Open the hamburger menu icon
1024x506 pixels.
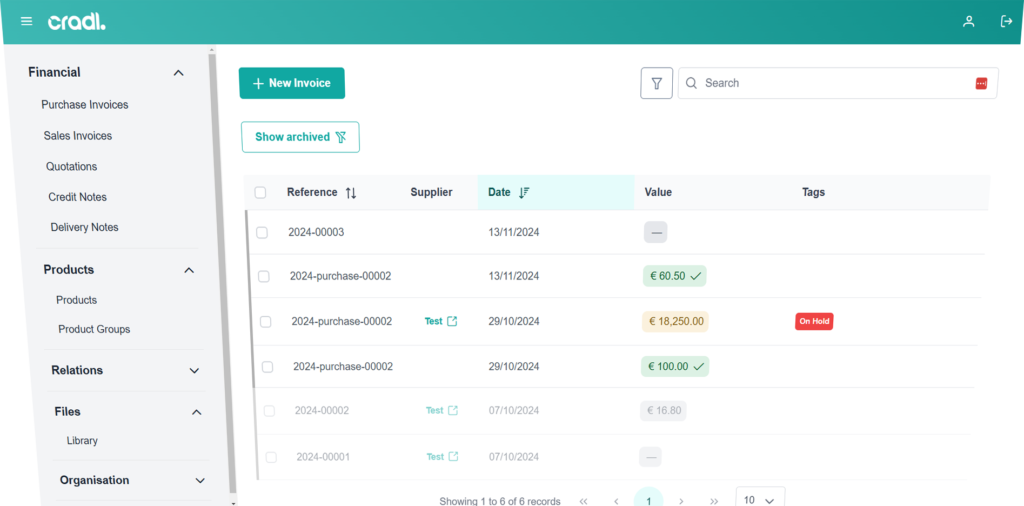pos(26,21)
